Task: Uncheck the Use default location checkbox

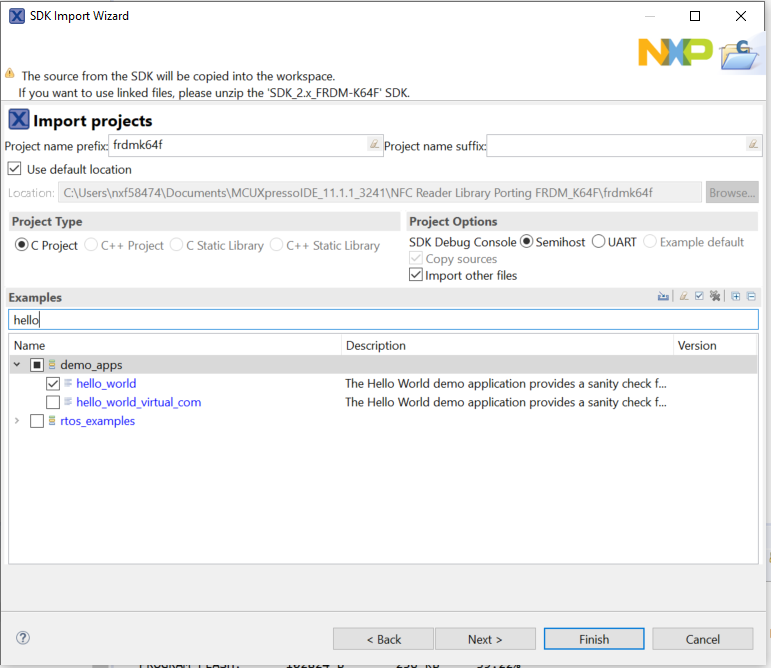Action: tap(14, 169)
